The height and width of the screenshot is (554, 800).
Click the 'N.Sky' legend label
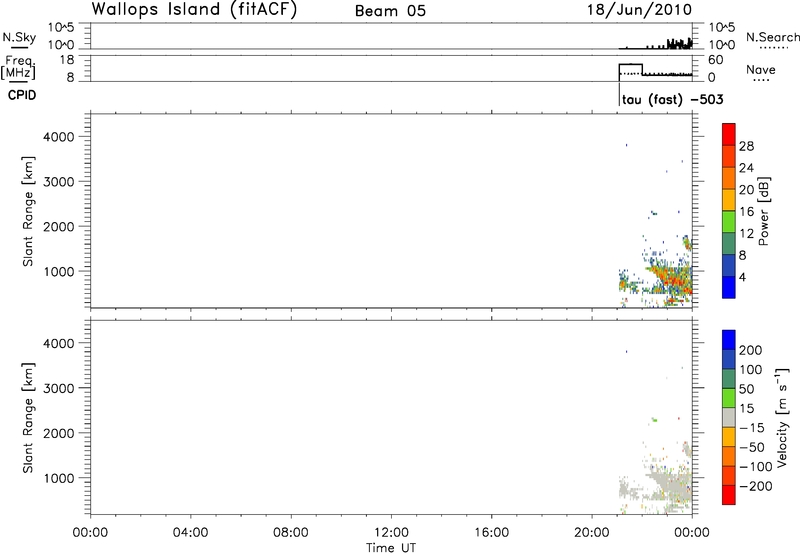(19, 37)
